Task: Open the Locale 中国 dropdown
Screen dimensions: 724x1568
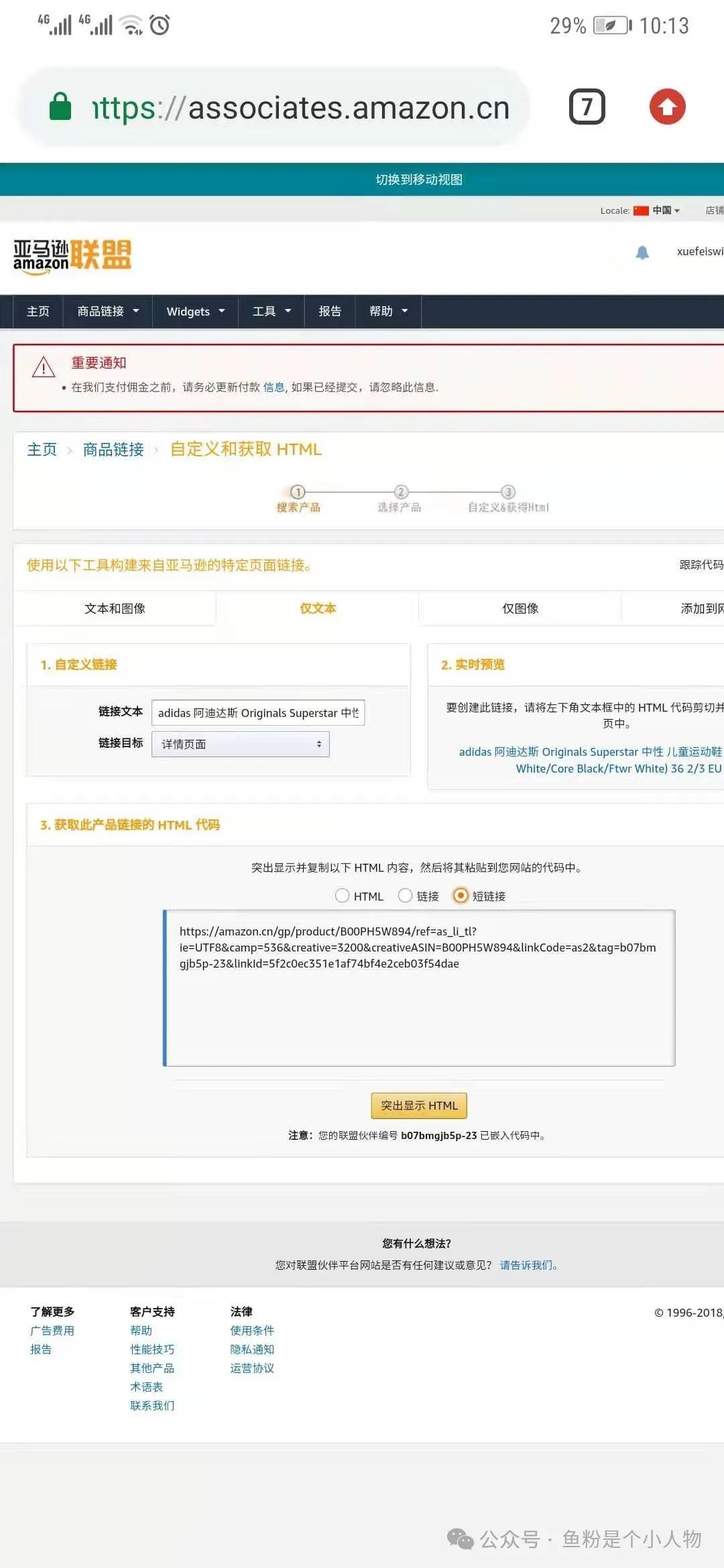Action: point(657,210)
